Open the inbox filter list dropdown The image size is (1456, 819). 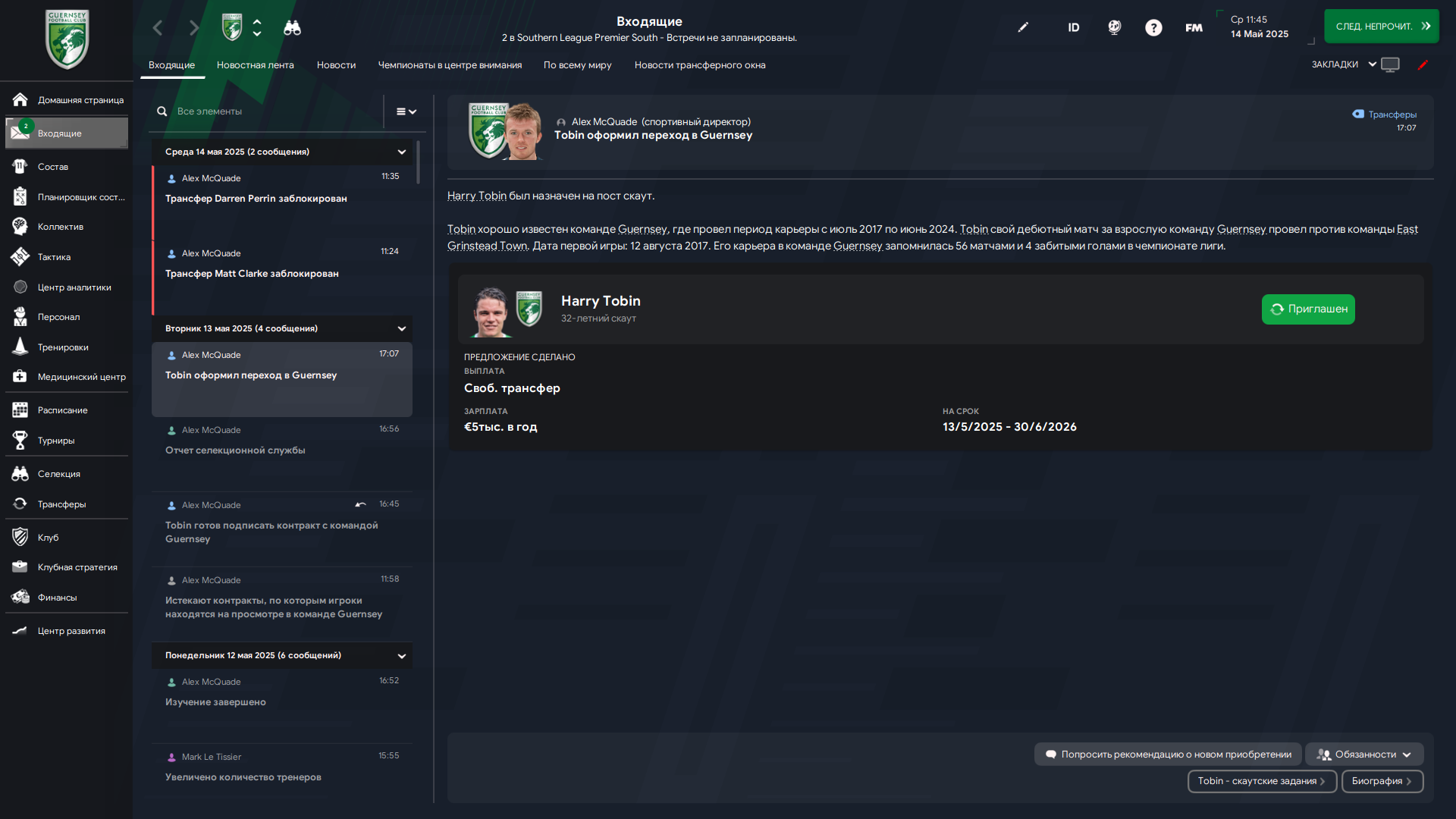point(406,111)
